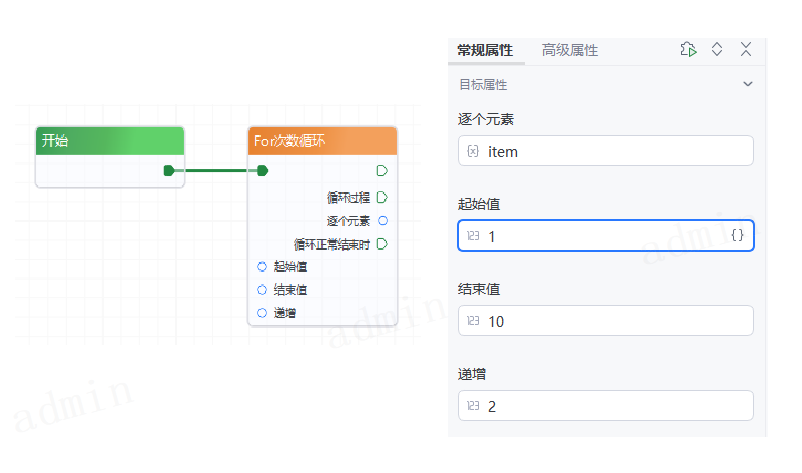This screenshot has height=473, width=802.
Task: Click the number type icon in 起始值 field
Action: [473, 236]
